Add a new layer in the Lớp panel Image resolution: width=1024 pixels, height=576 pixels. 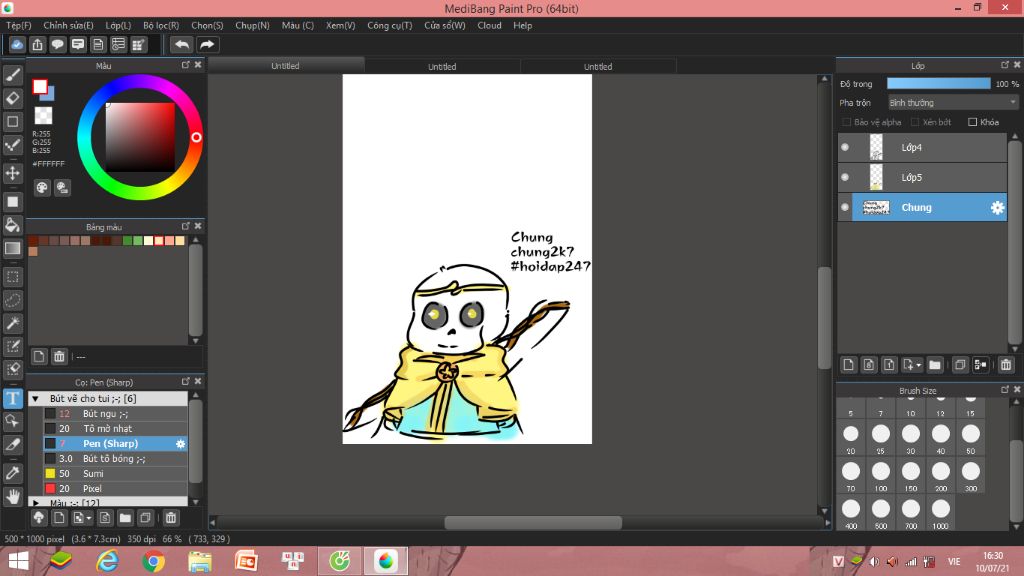[x=848, y=365]
